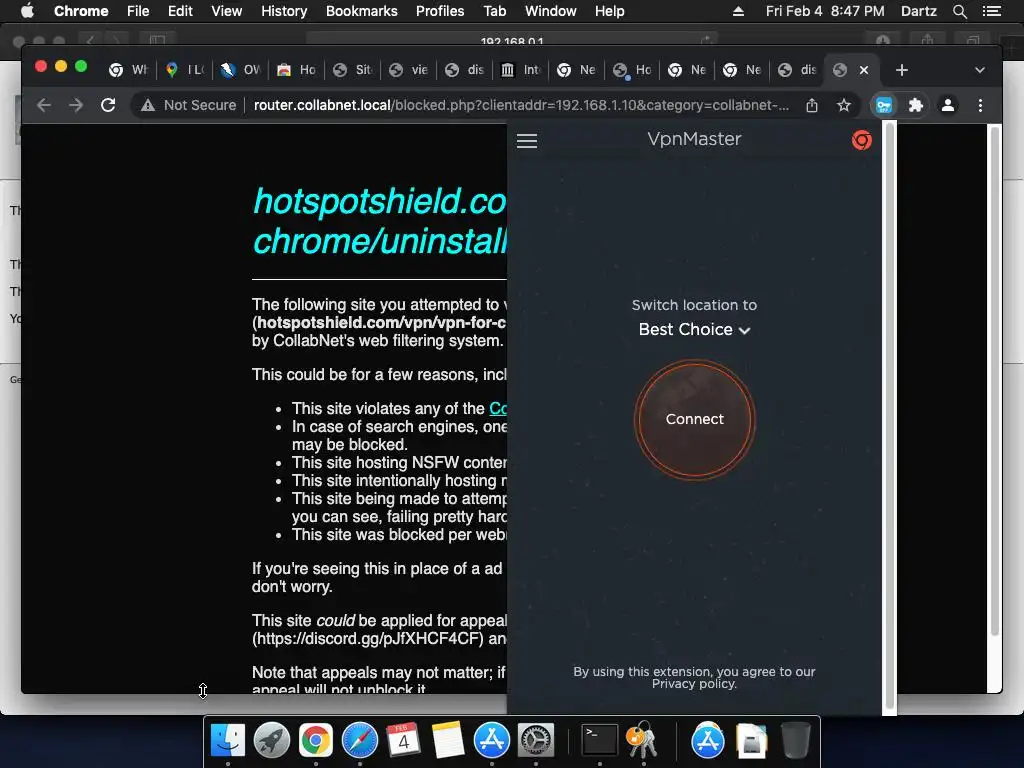Click the Dartz user name in menu bar

[919, 11]
